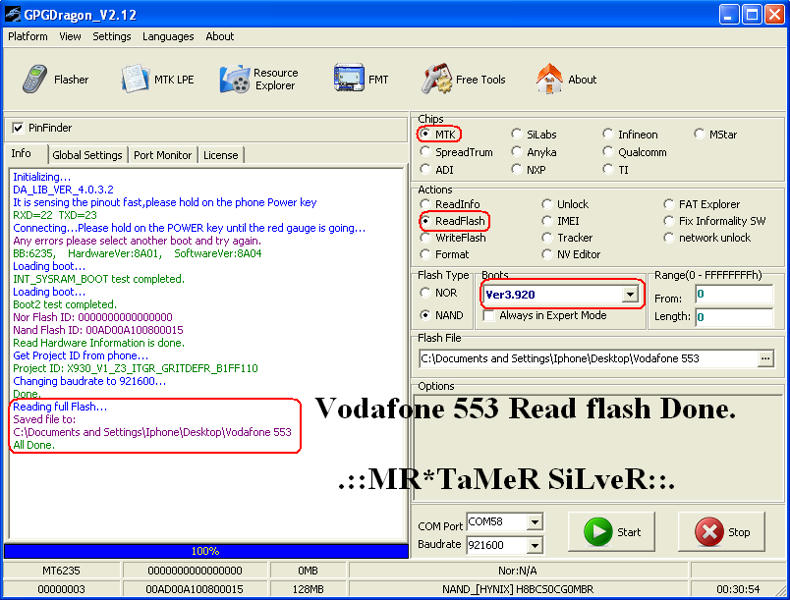790x600 pixels.
Task: Open the Languages menu
Action: point(168,36)
